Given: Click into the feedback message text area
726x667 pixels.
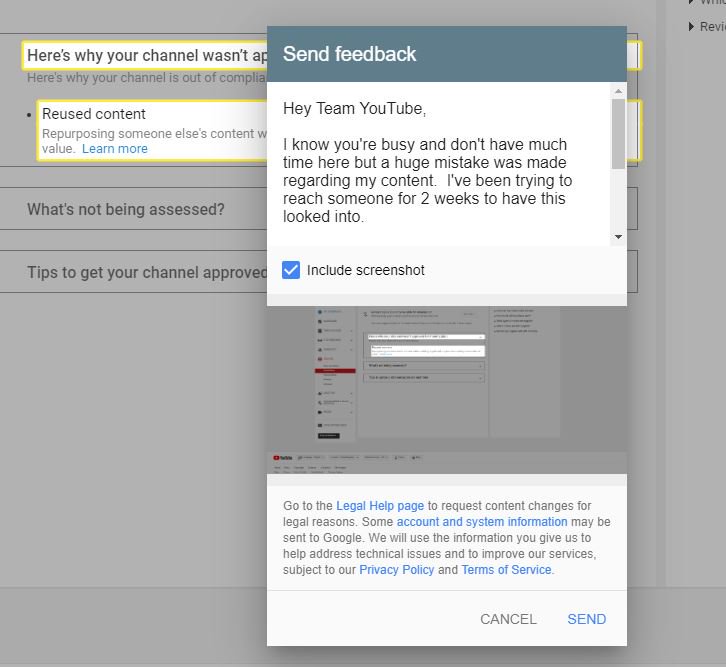Looking at the screenshot, I should point(438,163).
